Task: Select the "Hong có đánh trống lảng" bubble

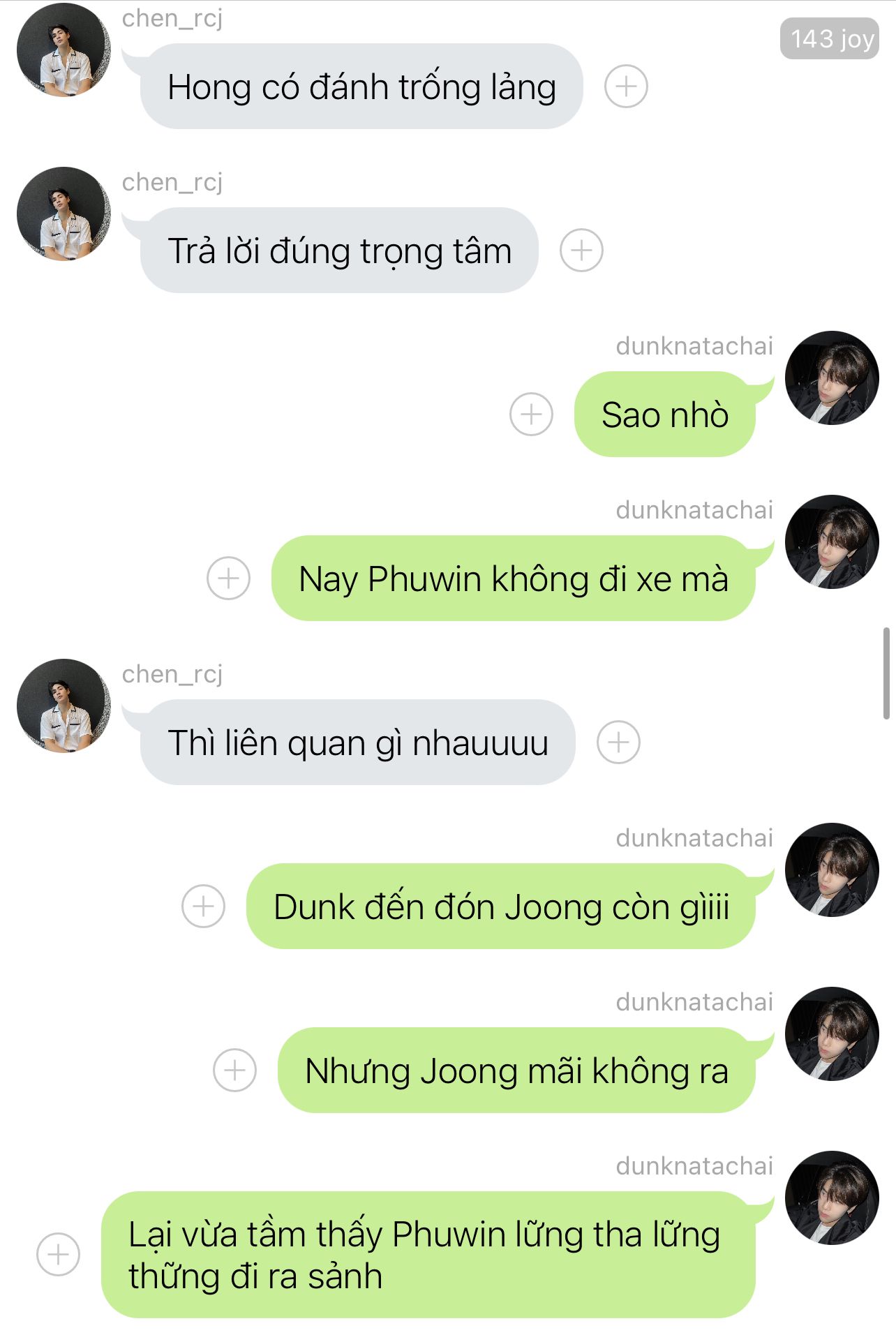Action: [x=361, y=87]
